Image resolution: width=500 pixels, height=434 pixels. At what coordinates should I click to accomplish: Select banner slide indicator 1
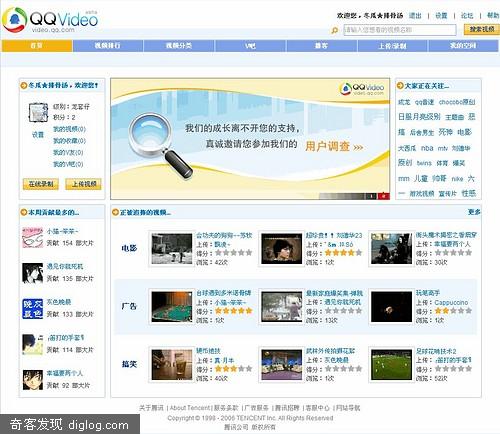point(371,196)
